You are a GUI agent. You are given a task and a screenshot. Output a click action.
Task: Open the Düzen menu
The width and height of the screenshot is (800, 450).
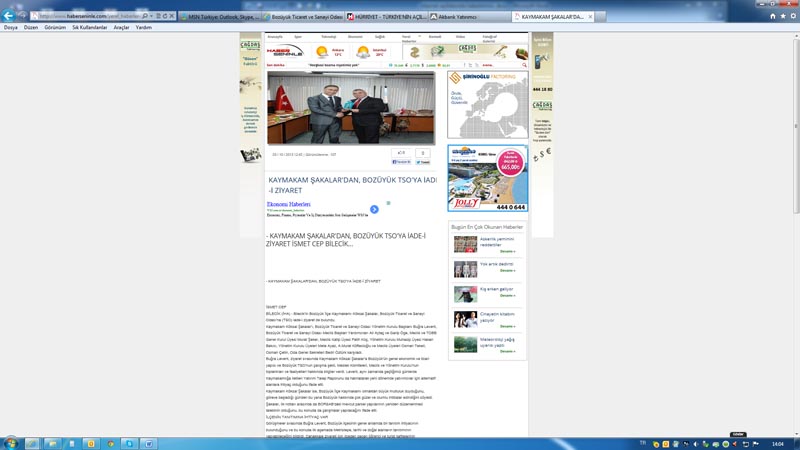(x=31, y=28)
